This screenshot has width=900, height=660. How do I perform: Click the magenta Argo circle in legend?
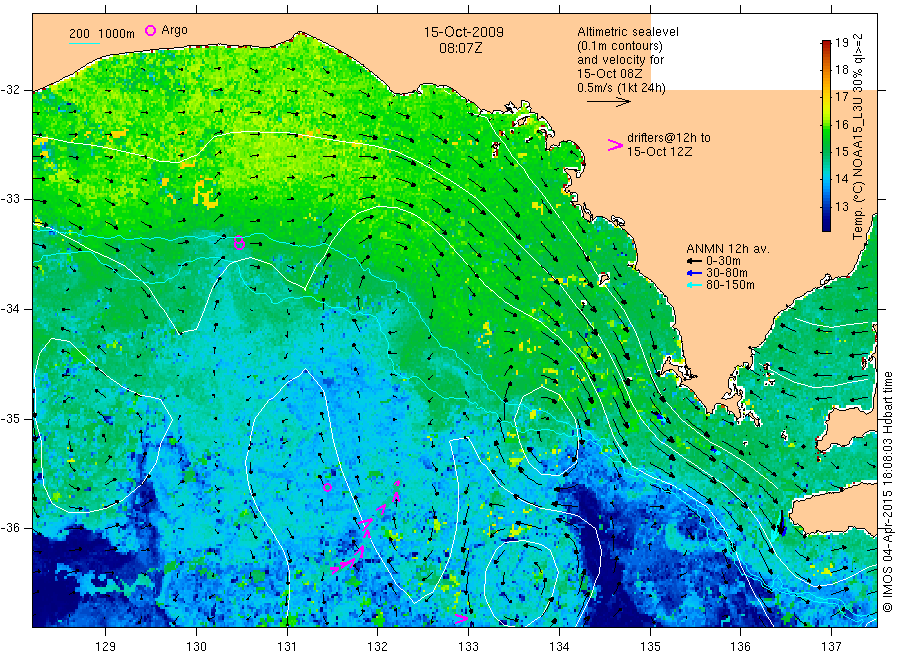150,30
